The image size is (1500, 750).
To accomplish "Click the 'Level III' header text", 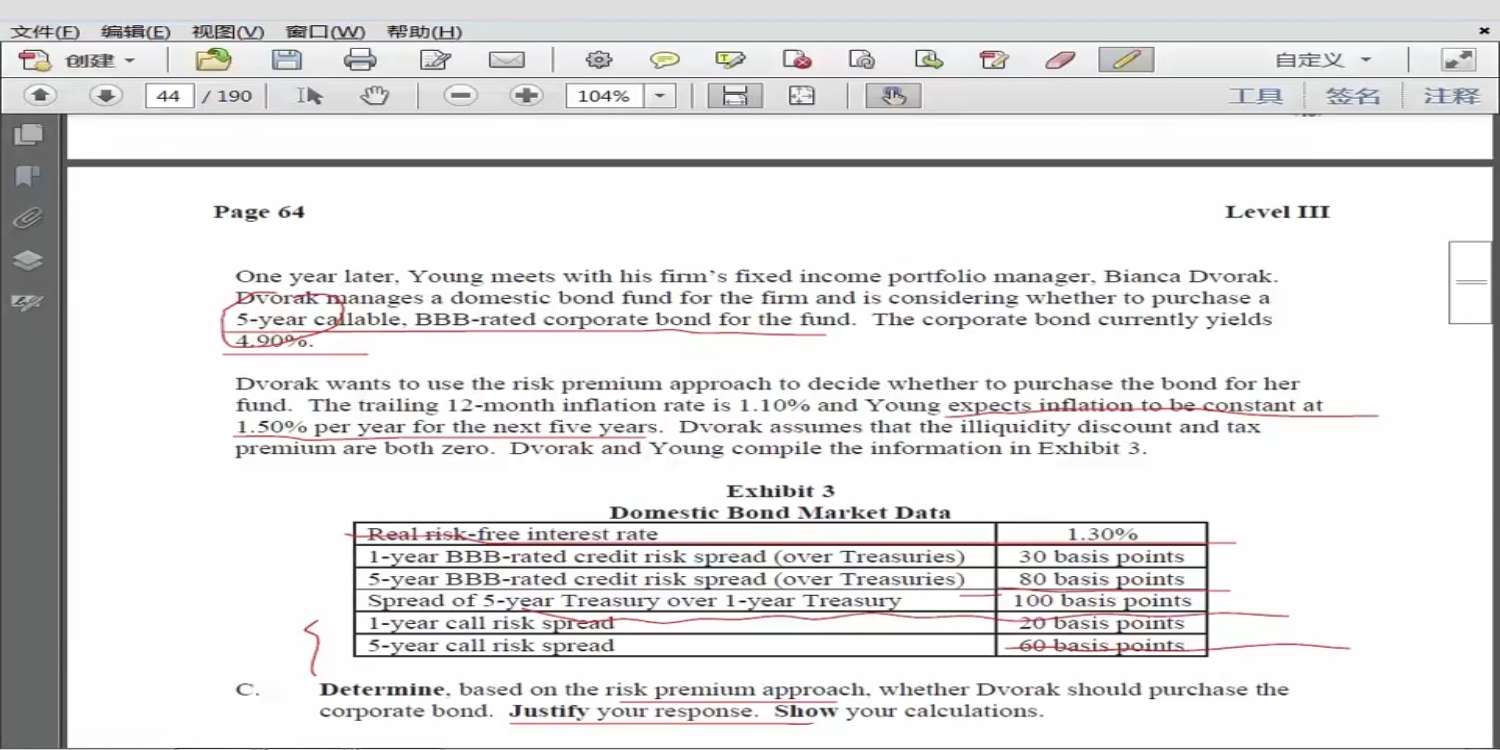I will (x=1278, y=212).
